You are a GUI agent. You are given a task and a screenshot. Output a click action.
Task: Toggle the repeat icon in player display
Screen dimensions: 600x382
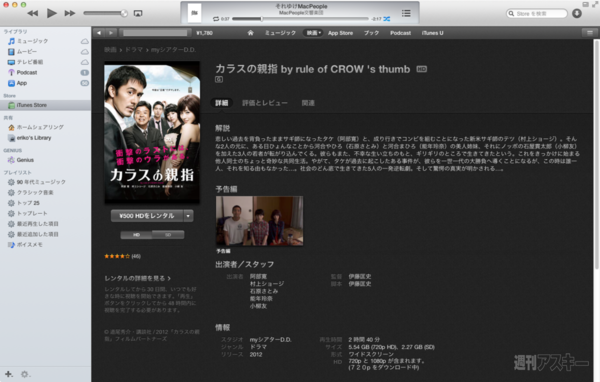pos(216,19)
